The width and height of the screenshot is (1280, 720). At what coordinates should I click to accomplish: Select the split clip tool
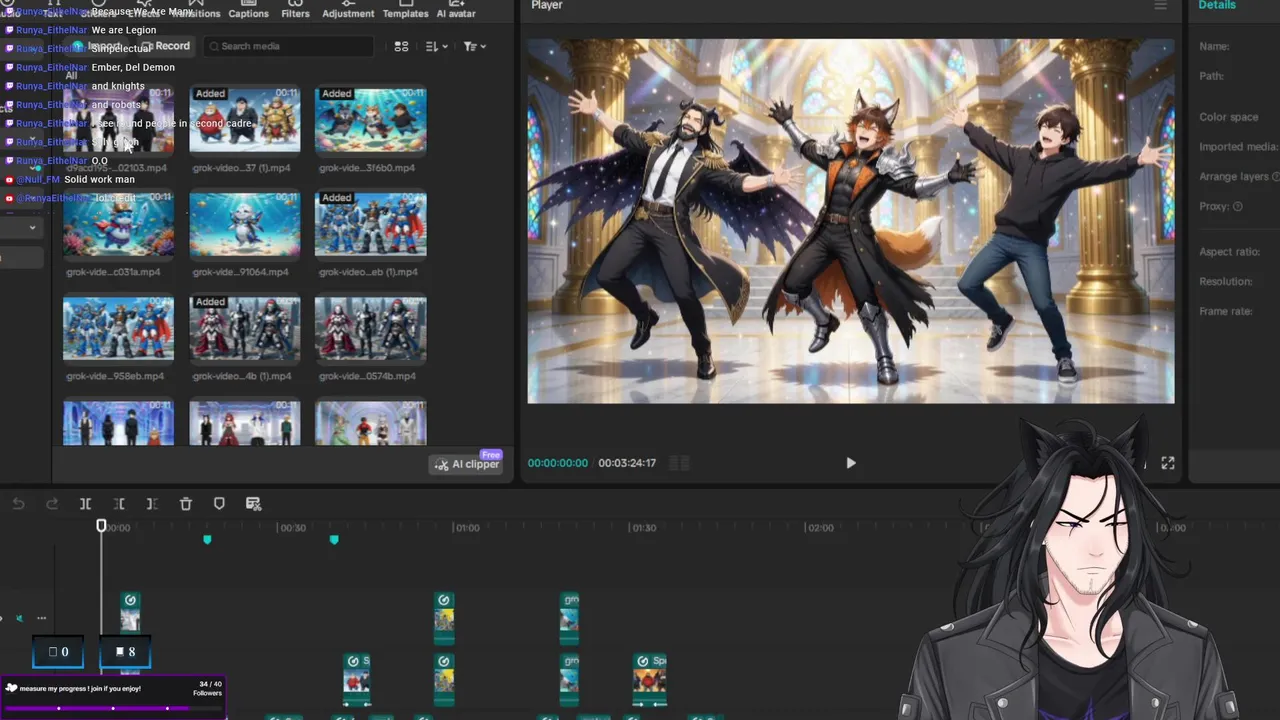pos(85,504)
